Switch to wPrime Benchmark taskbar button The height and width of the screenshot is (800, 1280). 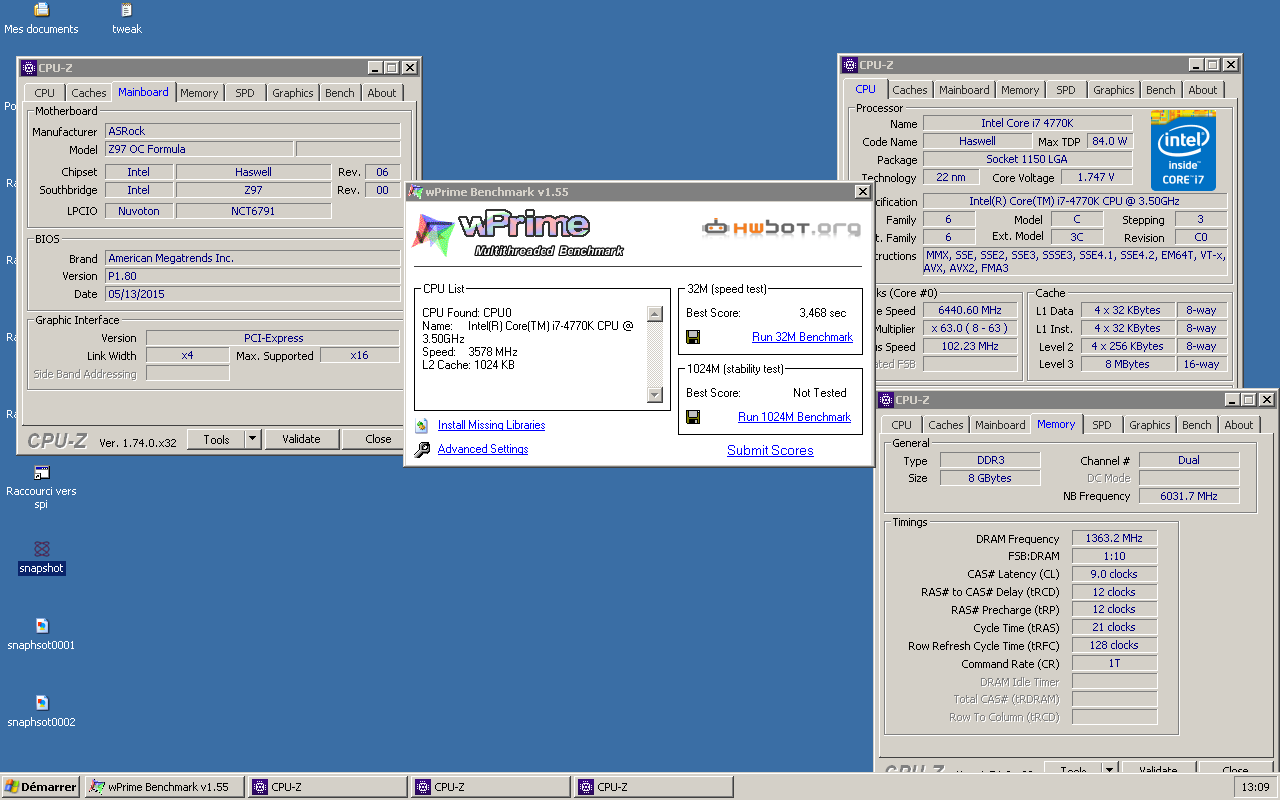165,787
